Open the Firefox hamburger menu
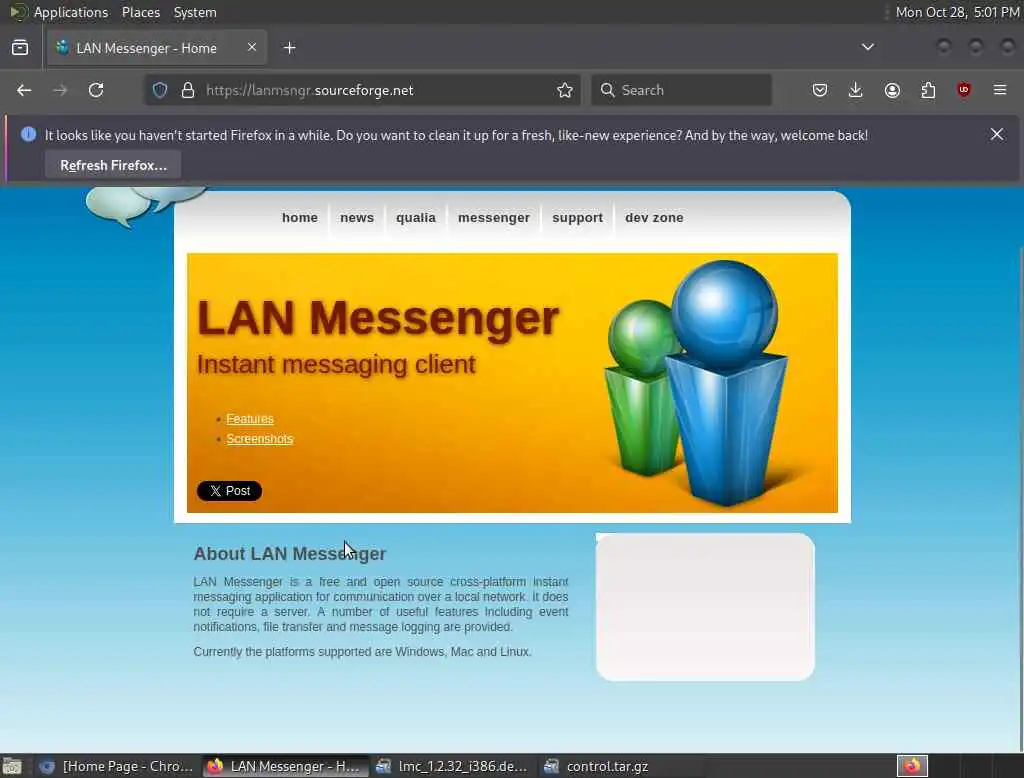The image size is (1024, 778). coord(1000,90)
